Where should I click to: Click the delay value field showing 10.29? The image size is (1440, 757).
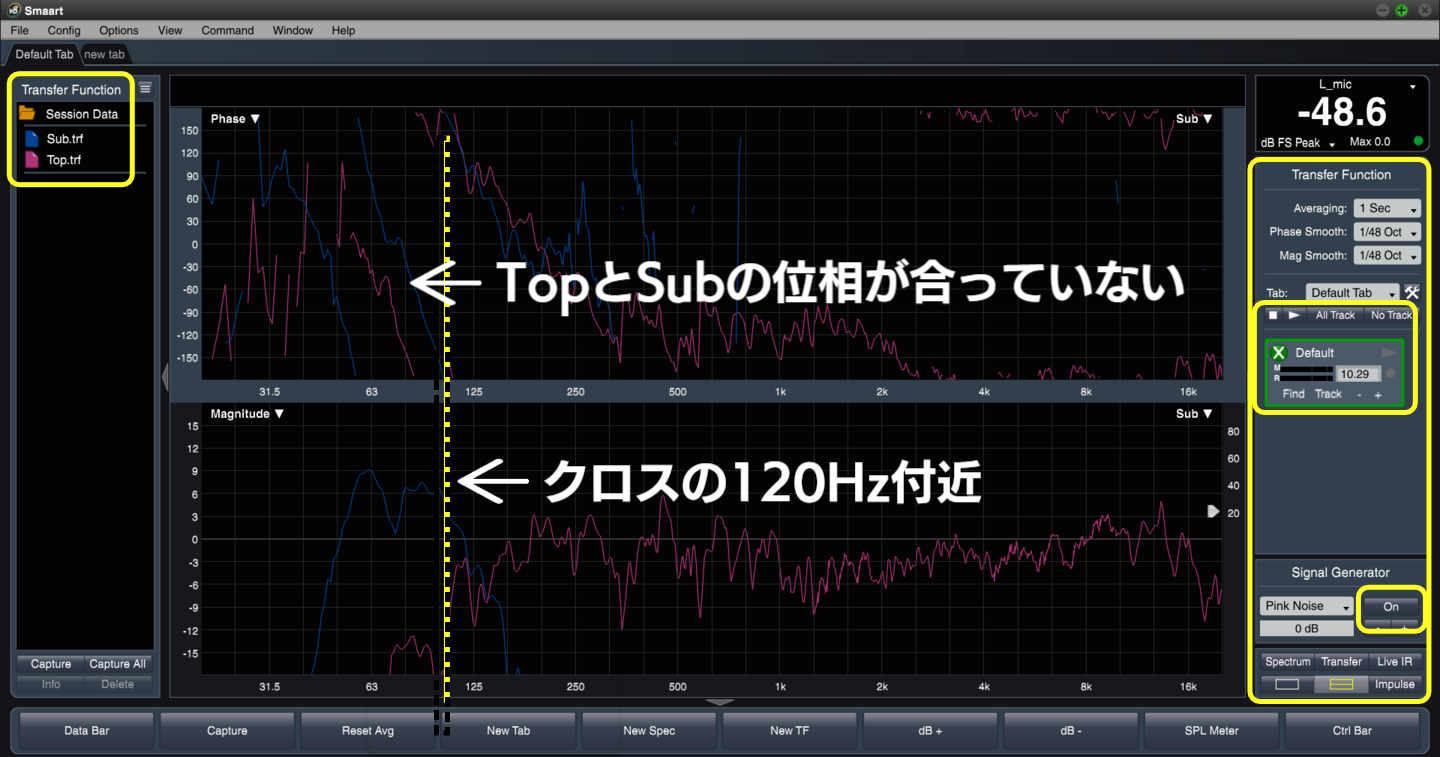(x=1357, y=373)
